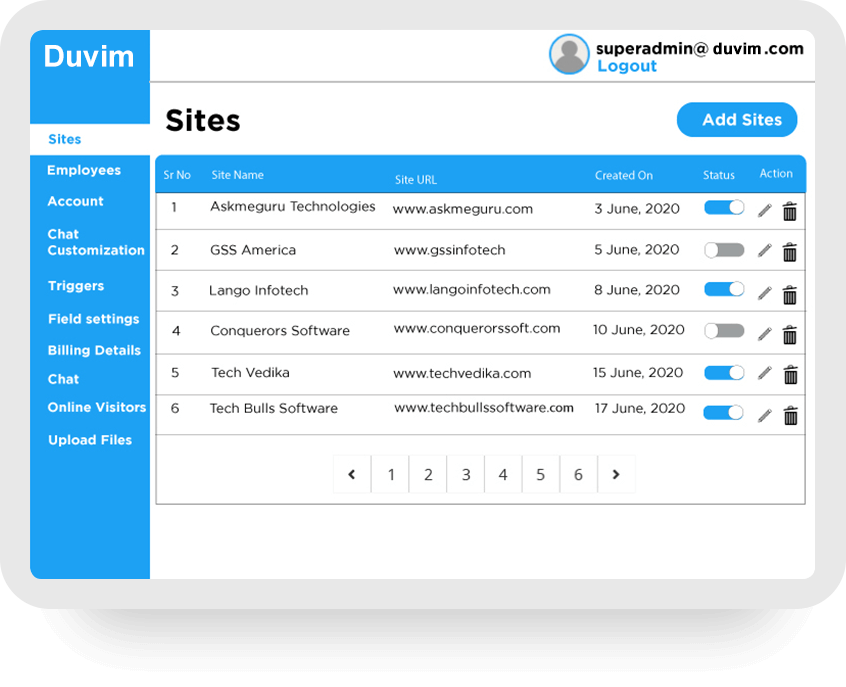Click the Created On column header

pyautogui.click(x=624, y=175)
